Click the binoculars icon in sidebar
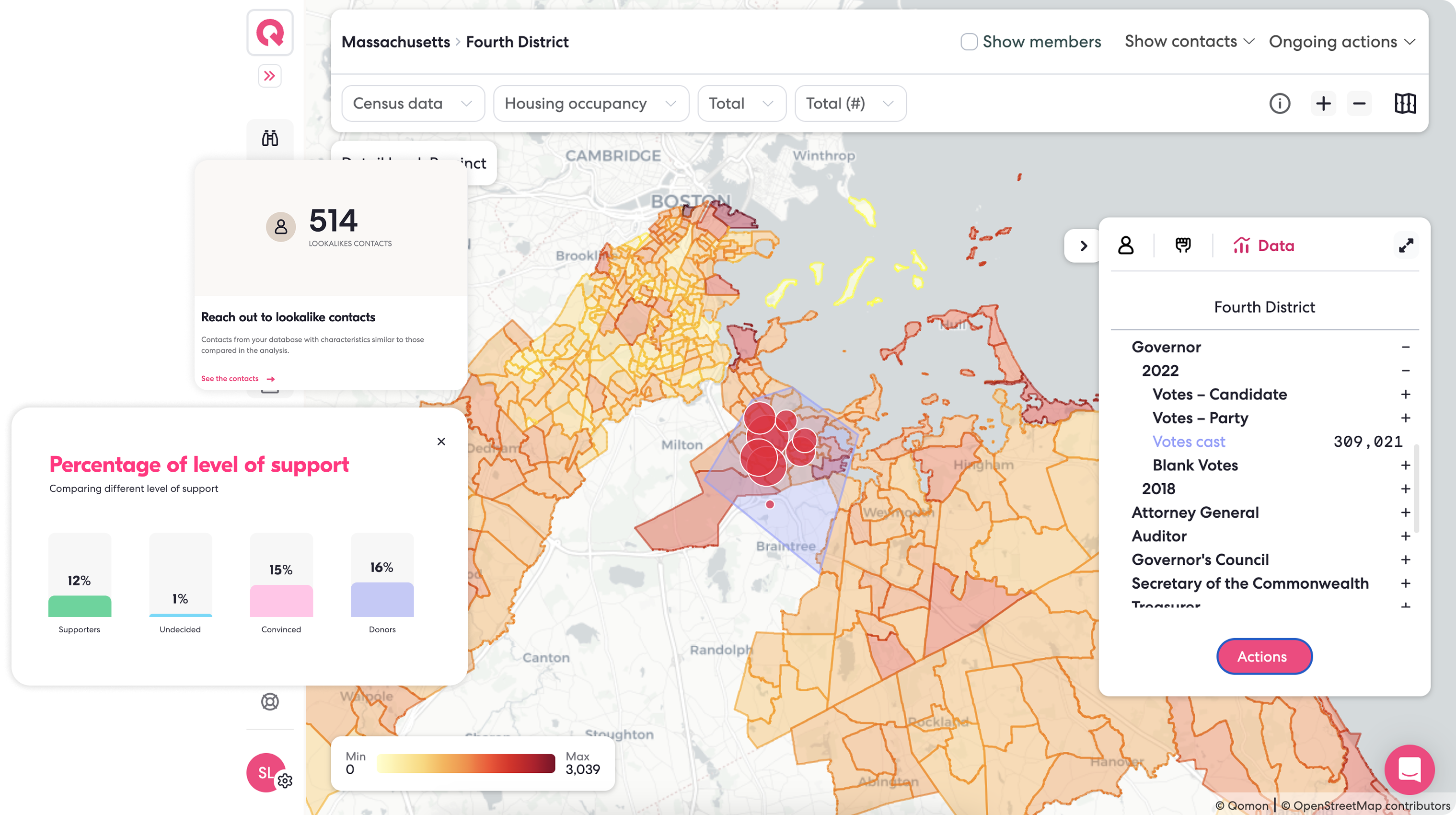 tap(270, 138)
